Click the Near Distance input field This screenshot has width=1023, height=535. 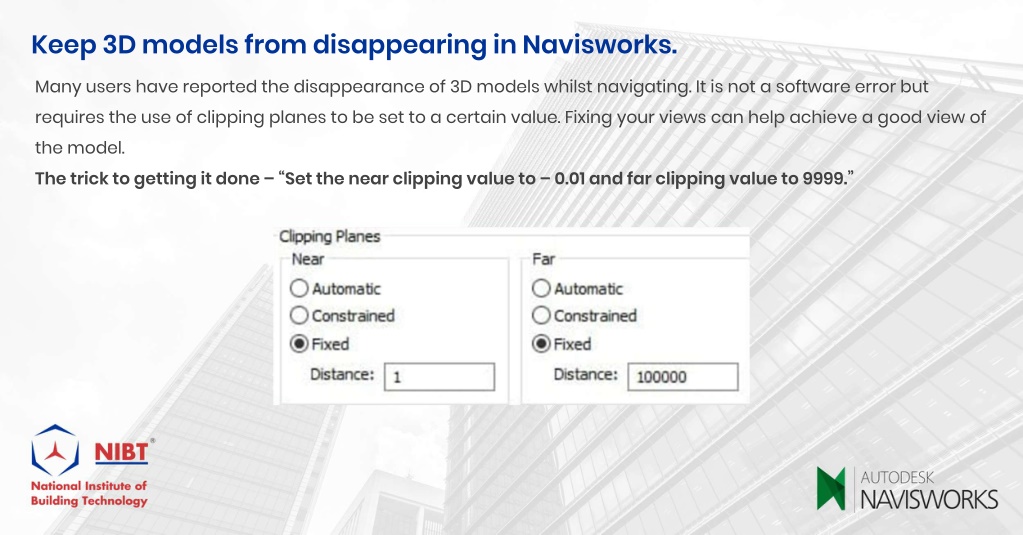tap(439, 377)
